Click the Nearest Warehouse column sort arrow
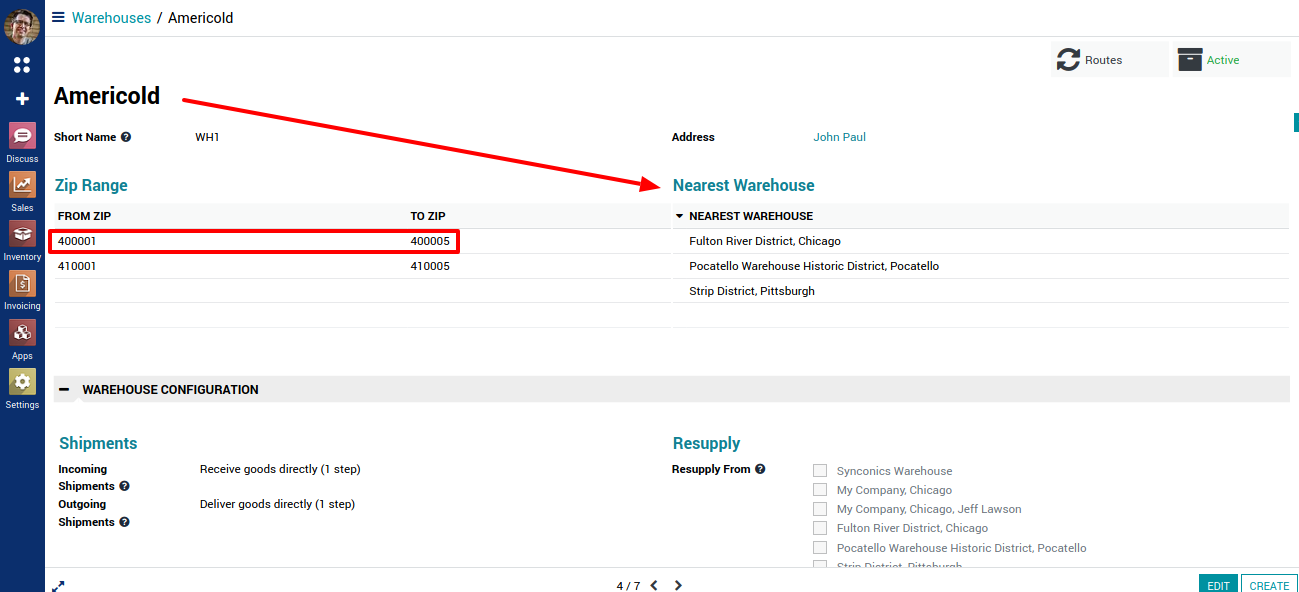 coord(680,216)
